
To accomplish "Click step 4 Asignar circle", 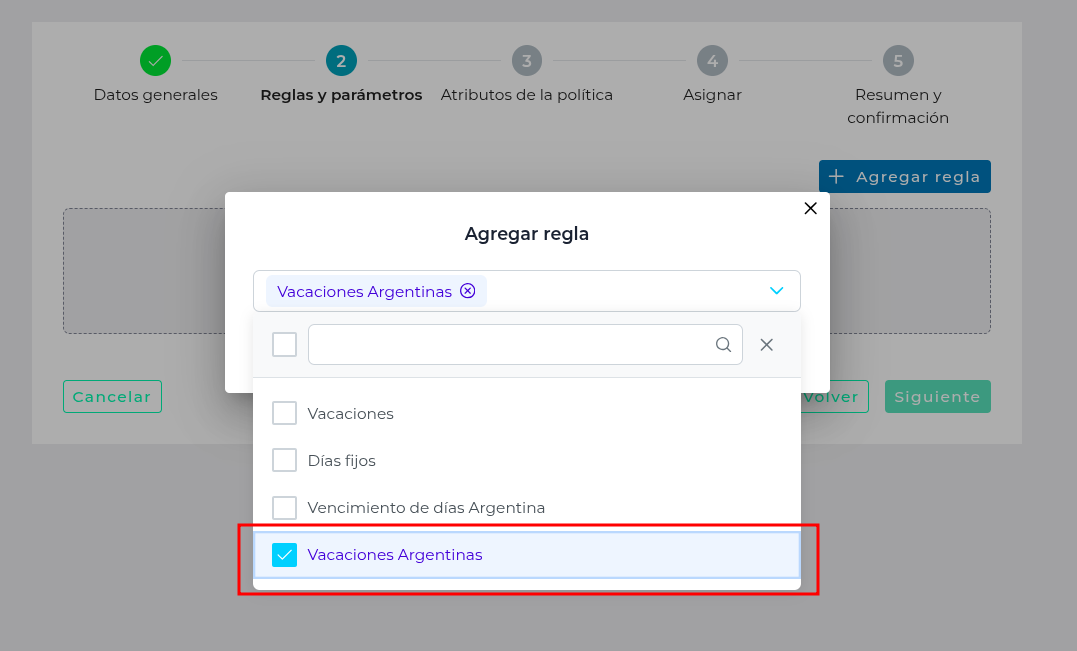I will pos(712,61).
